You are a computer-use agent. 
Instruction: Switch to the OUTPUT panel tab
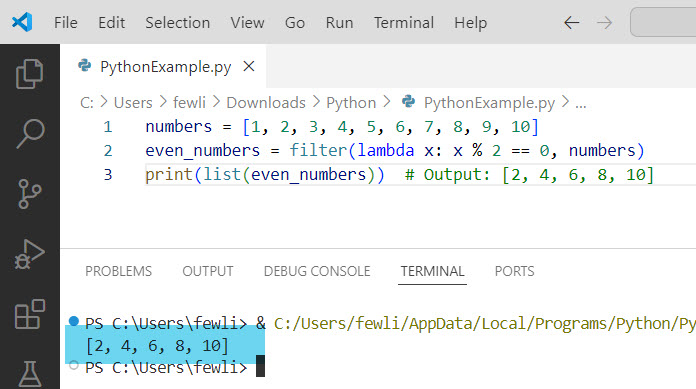(x=208, y=271)
